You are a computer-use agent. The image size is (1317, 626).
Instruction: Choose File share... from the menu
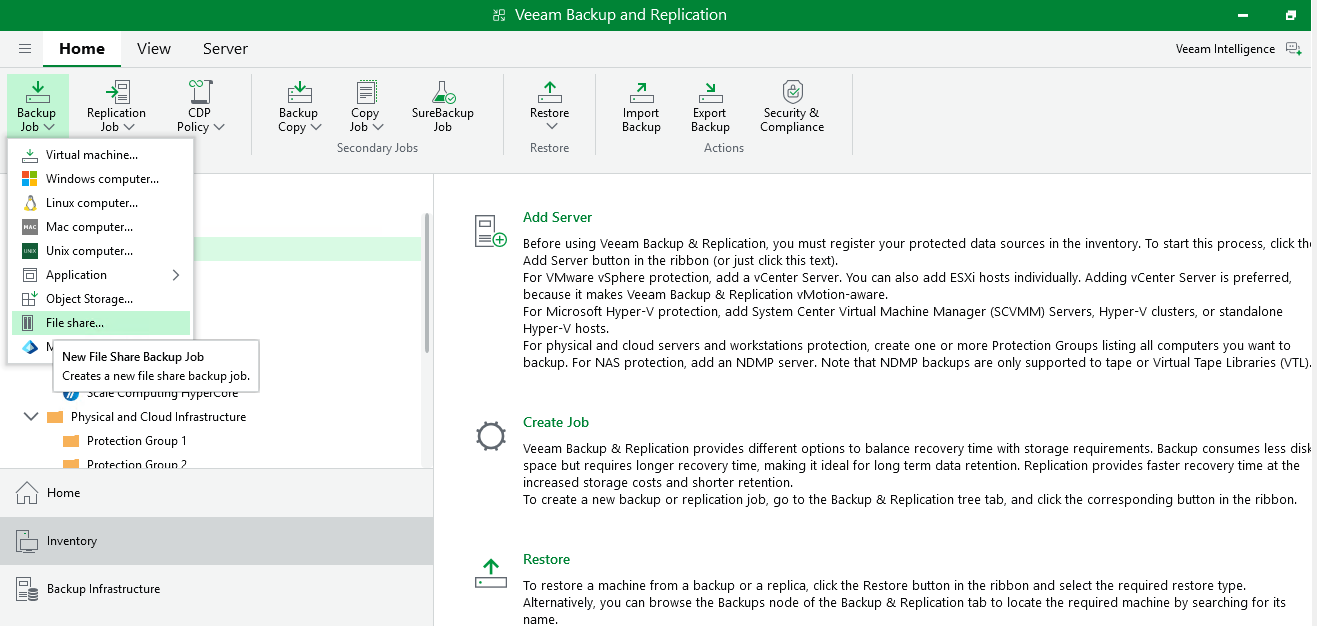click(100, 323)
